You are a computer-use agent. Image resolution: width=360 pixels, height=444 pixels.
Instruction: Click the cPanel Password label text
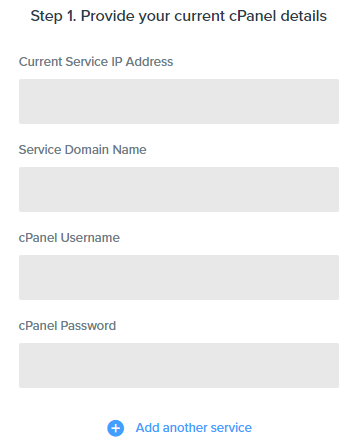click(x=67, y=326)
